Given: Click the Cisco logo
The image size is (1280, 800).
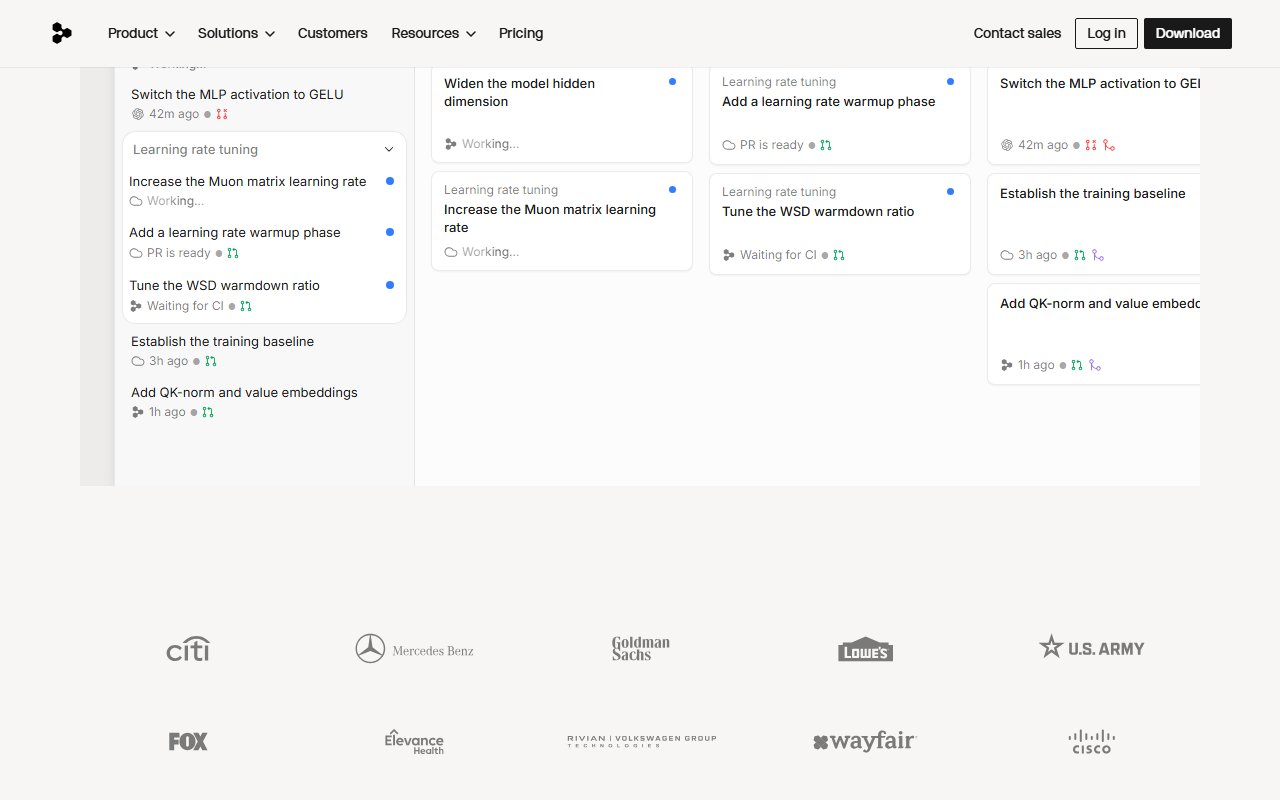Looking at the screenshot, I should coord(1091,742).
